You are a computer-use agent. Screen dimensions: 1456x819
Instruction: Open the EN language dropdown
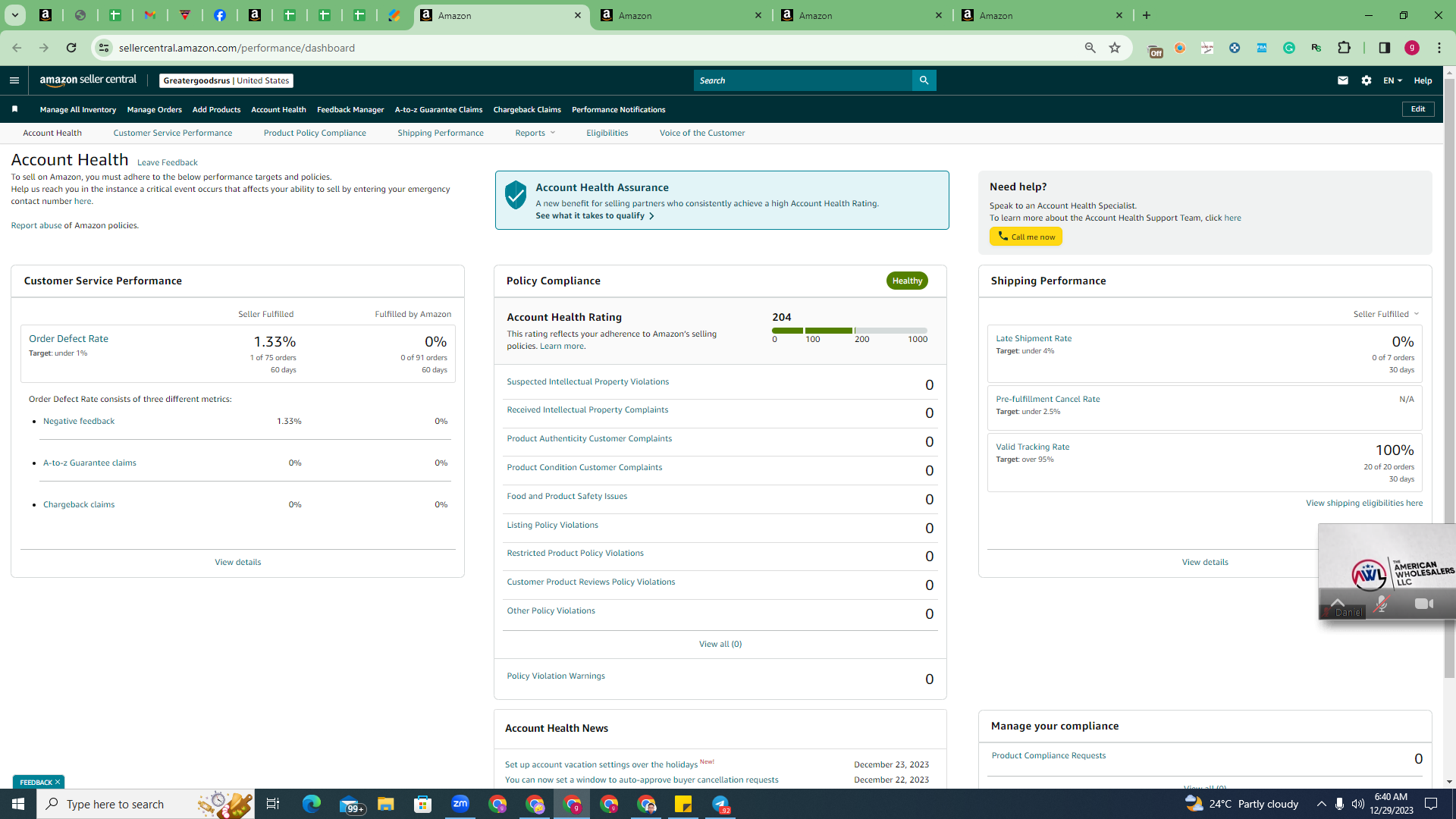coord(1392,80)
